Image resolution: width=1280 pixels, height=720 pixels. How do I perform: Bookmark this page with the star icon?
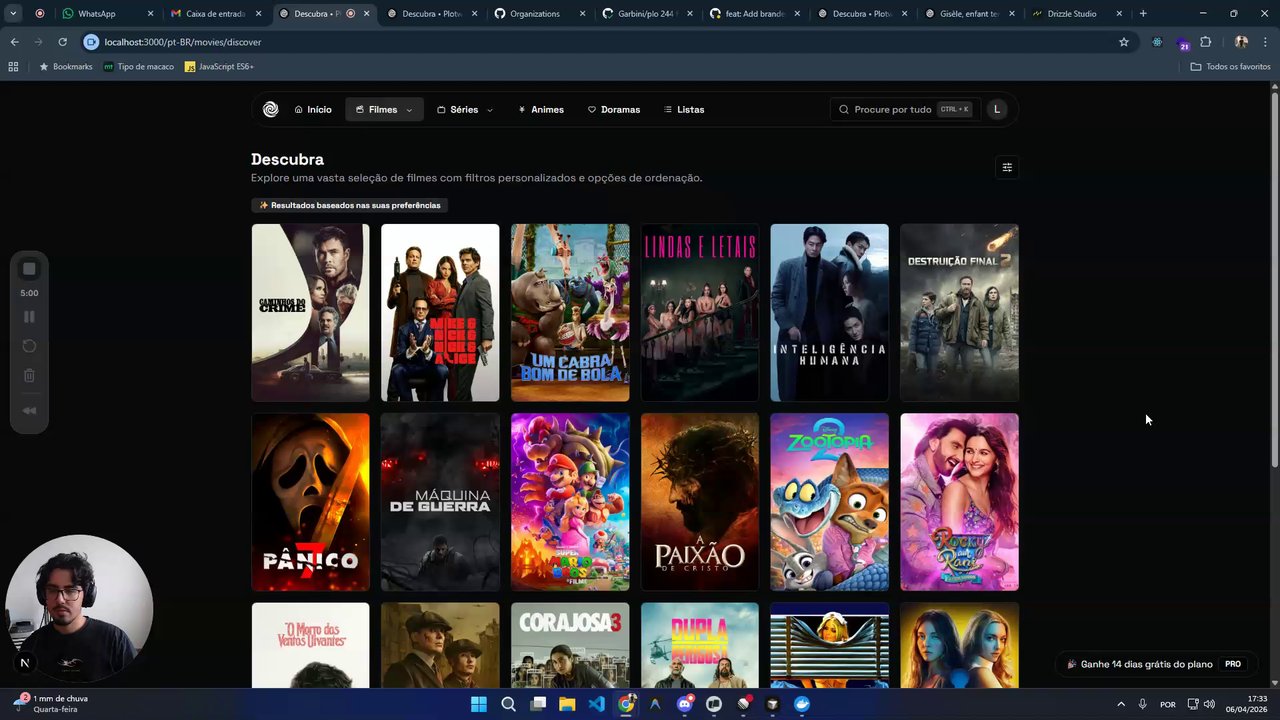point(1124,42)
